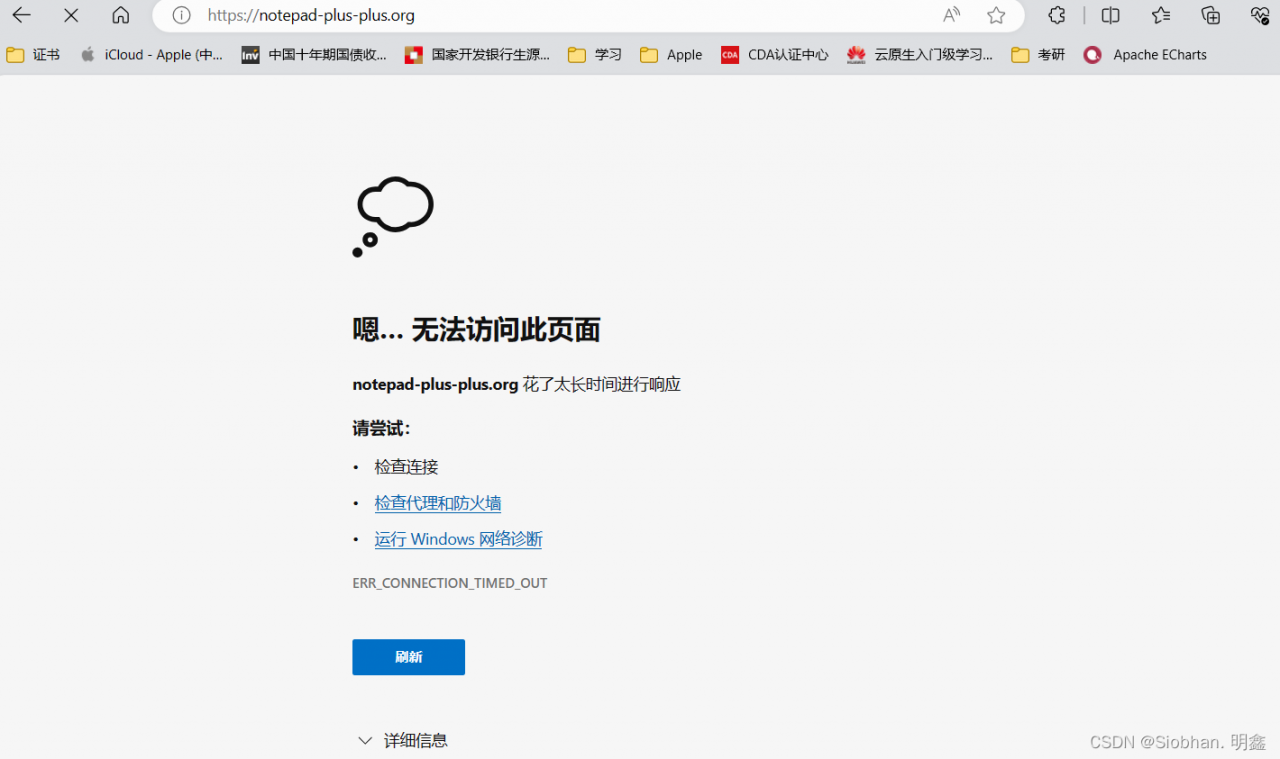Open the Collections icon

tap(1210, 15)
